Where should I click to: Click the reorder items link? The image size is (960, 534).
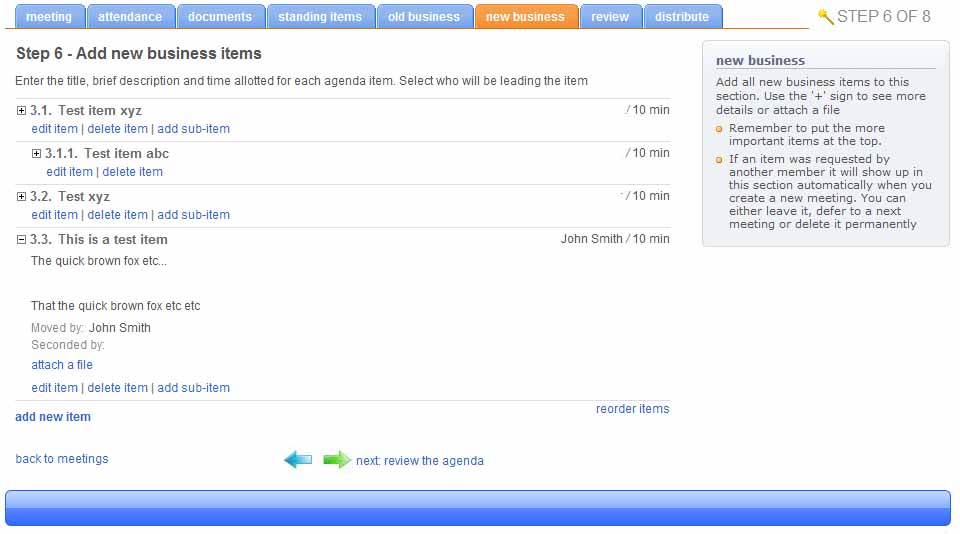632,409
